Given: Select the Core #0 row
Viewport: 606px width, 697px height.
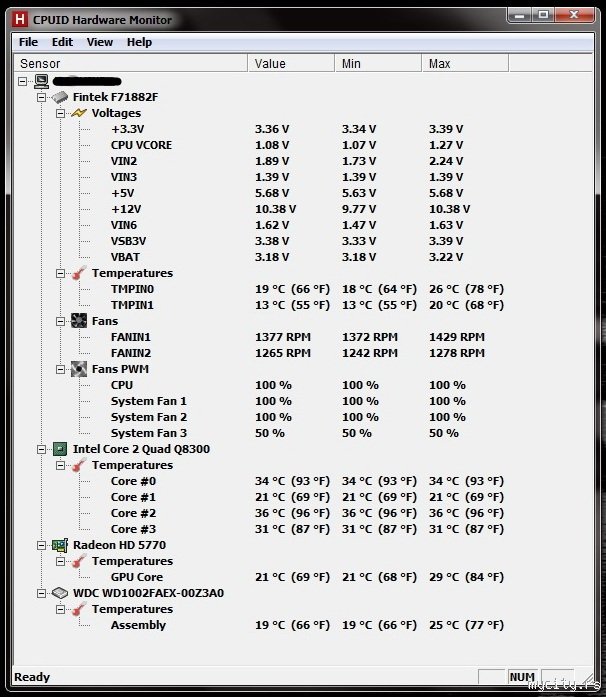Looking at the screenshot, I should click(x=133, y=481).
